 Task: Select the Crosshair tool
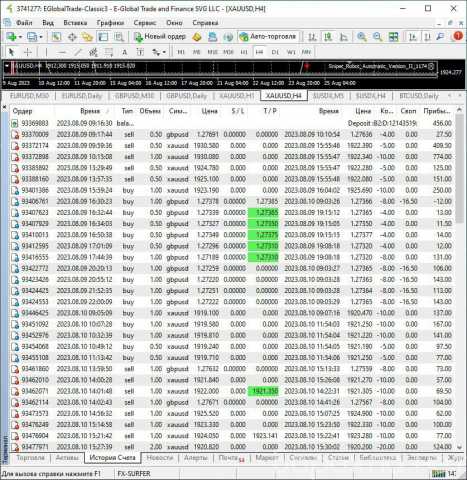click(x=28, y=52)
